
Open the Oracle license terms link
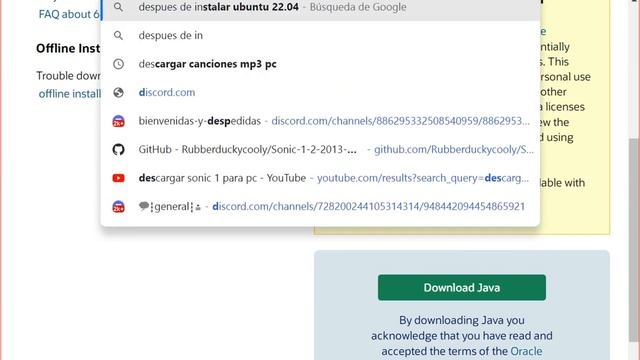[526, 351]
